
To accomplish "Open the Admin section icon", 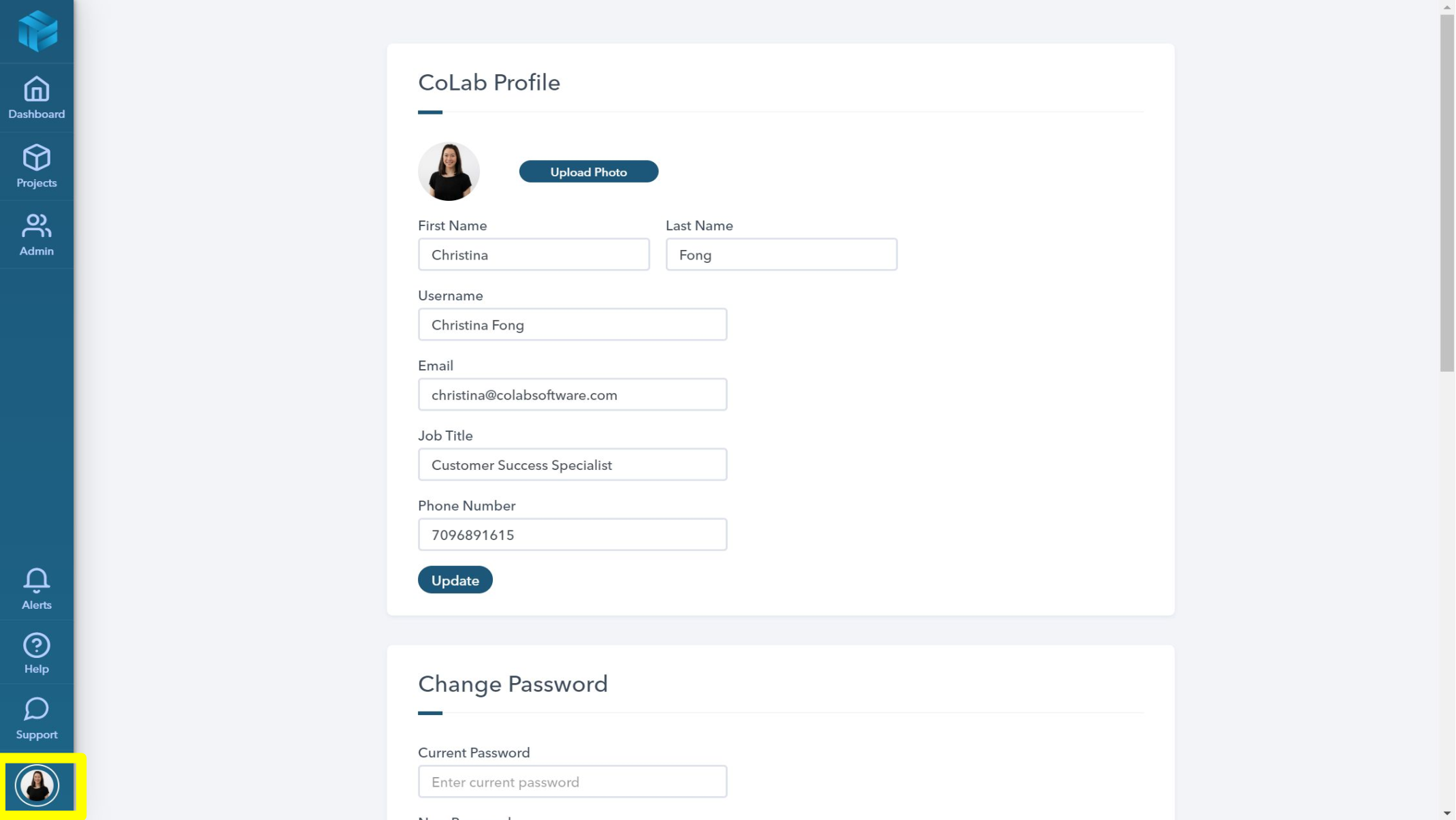I will 37,234.
